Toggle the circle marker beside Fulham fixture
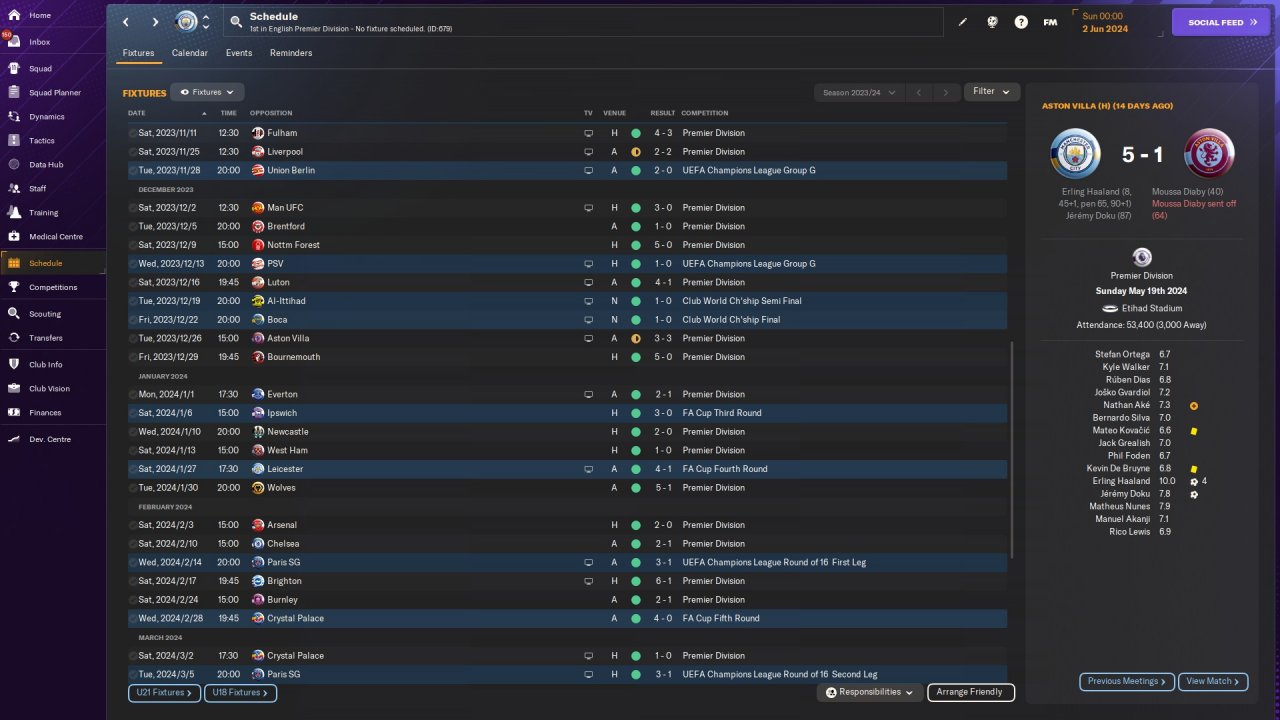Screen dimensions: 1280x720 133,133
